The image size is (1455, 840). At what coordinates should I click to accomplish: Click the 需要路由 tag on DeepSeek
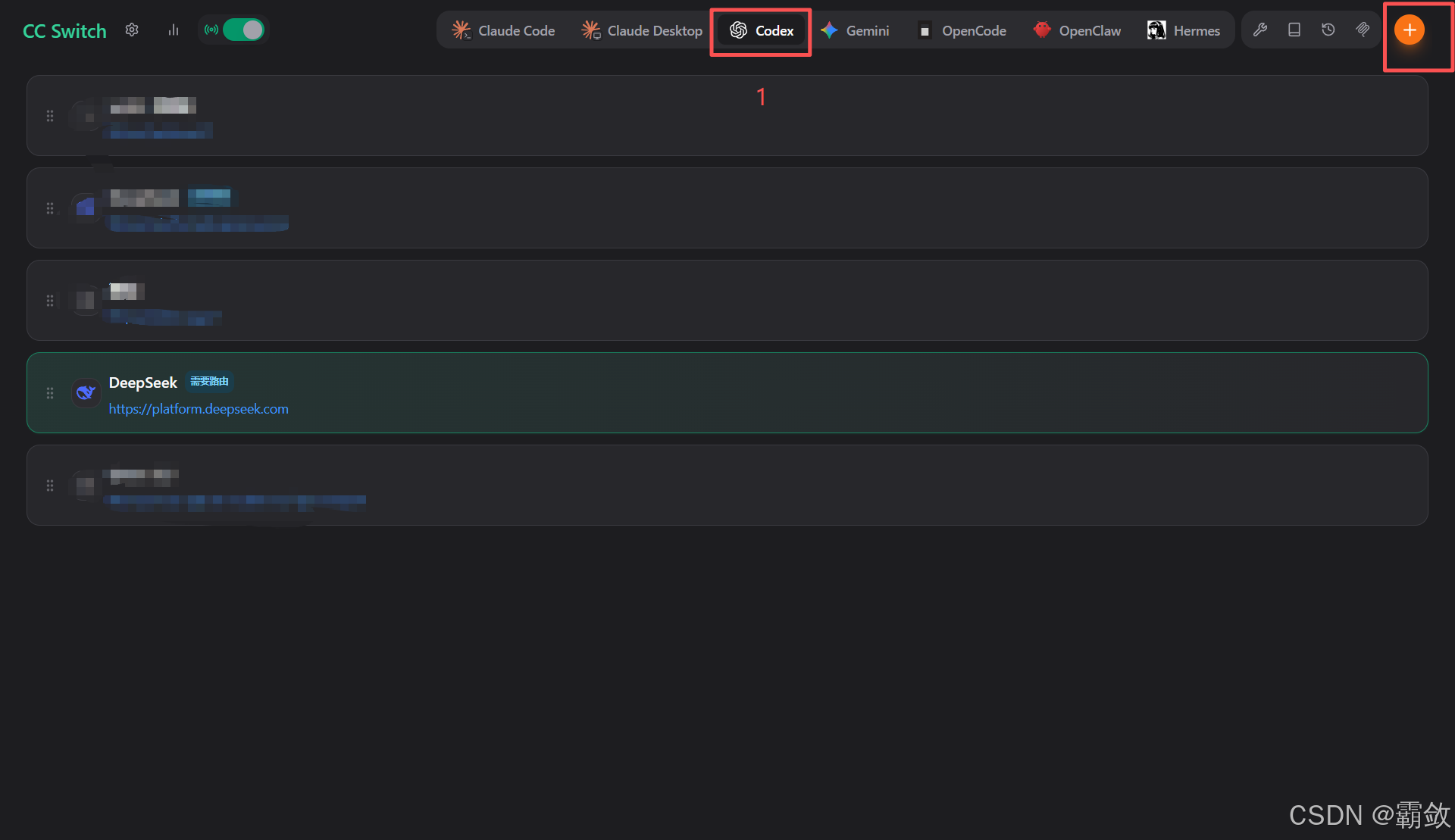click(x=209, y=381)
